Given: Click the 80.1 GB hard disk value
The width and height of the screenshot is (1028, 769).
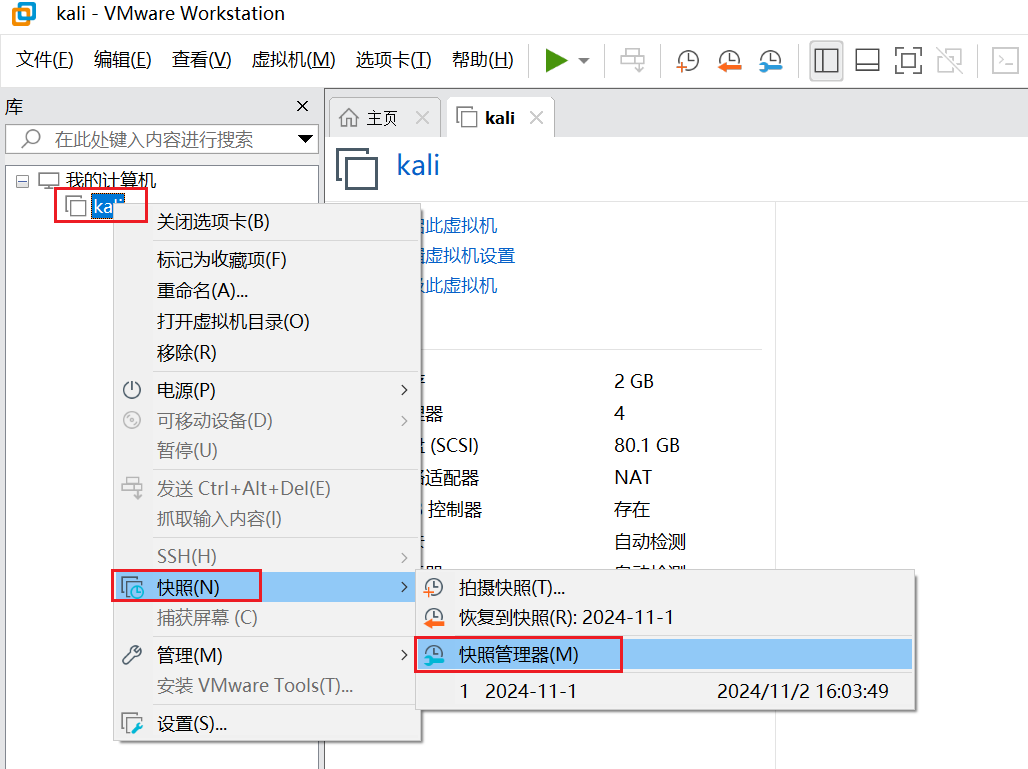Looking at the screenshot, I should (647, 445).
